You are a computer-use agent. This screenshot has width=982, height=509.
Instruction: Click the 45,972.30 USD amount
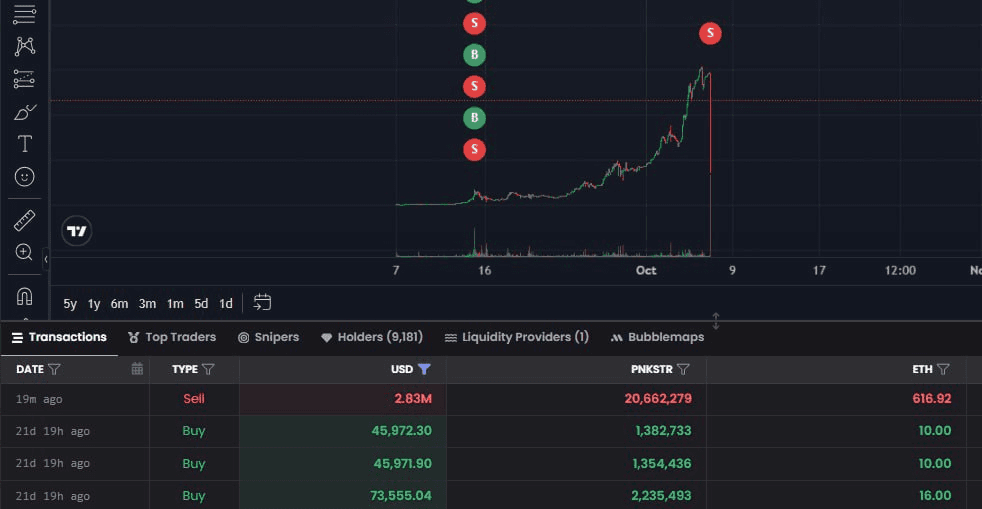(401, 431)
